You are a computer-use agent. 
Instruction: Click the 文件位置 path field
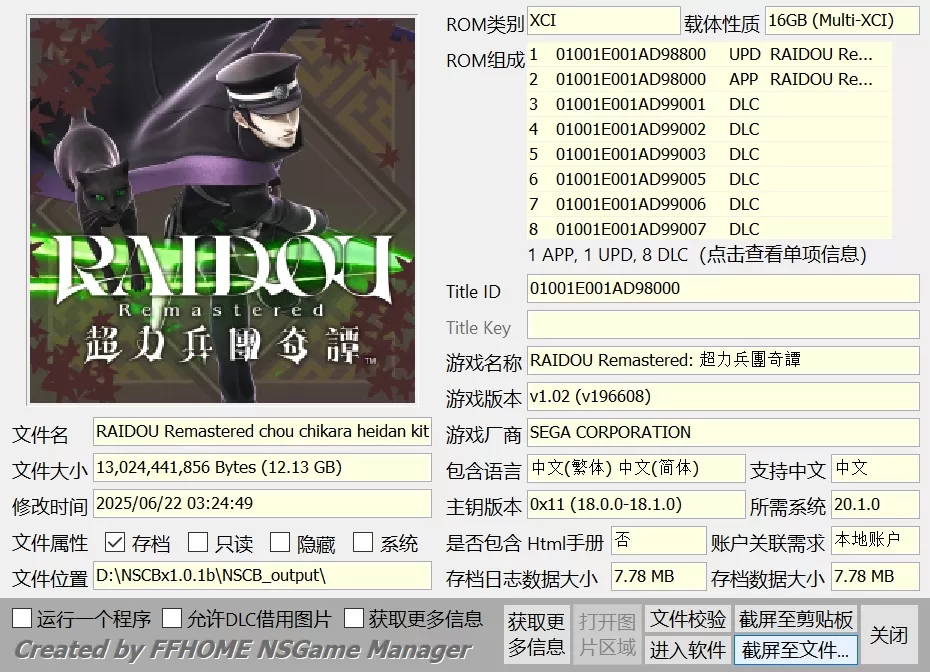point(262,577)
